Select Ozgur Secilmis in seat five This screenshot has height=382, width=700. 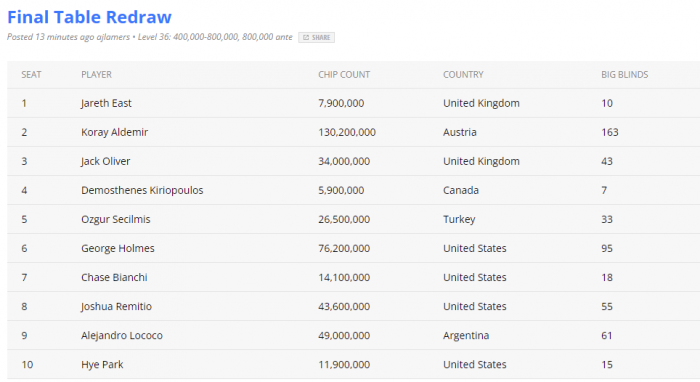(116, 219)
